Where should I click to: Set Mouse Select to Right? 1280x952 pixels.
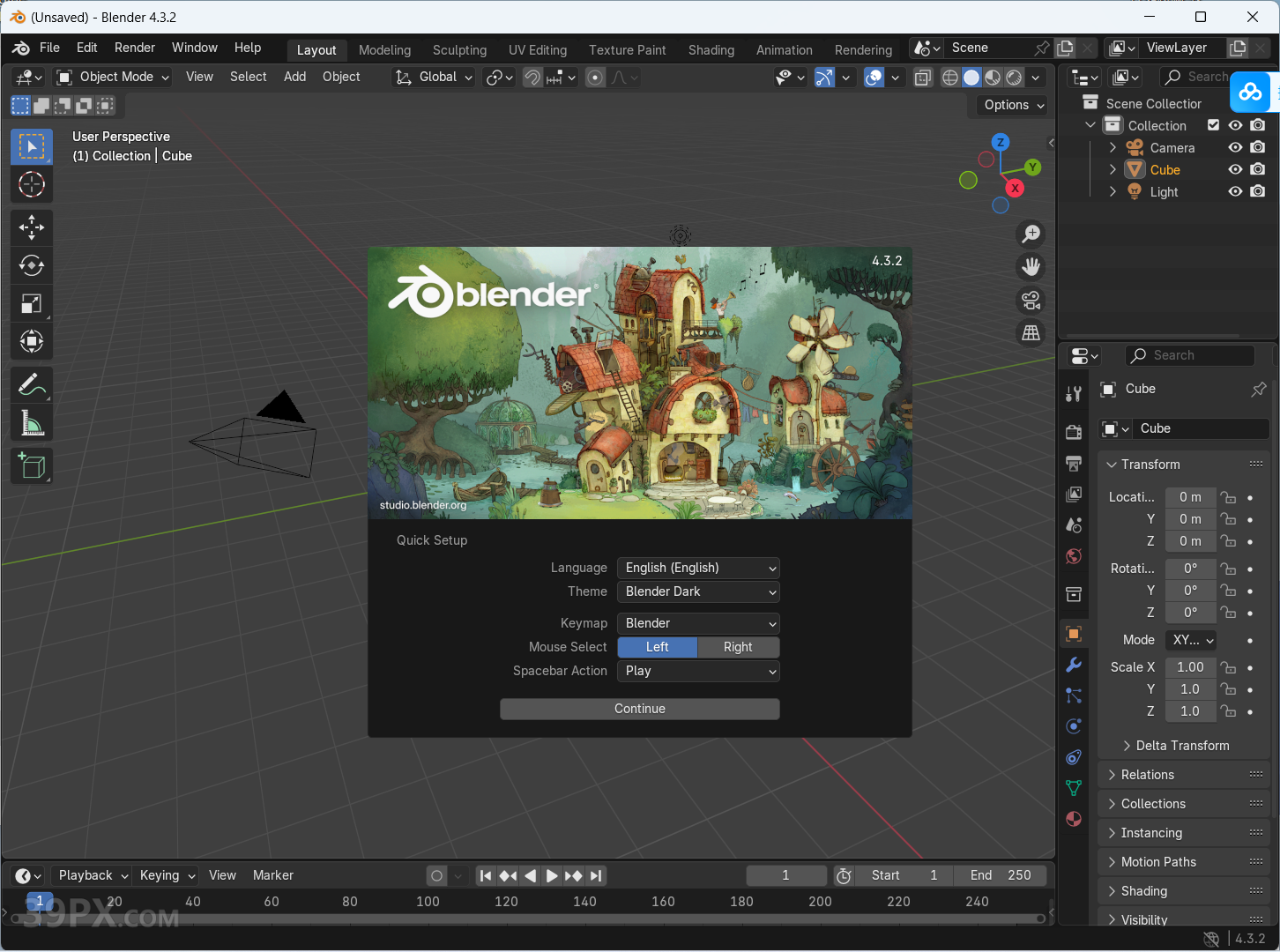pos(738,647)
